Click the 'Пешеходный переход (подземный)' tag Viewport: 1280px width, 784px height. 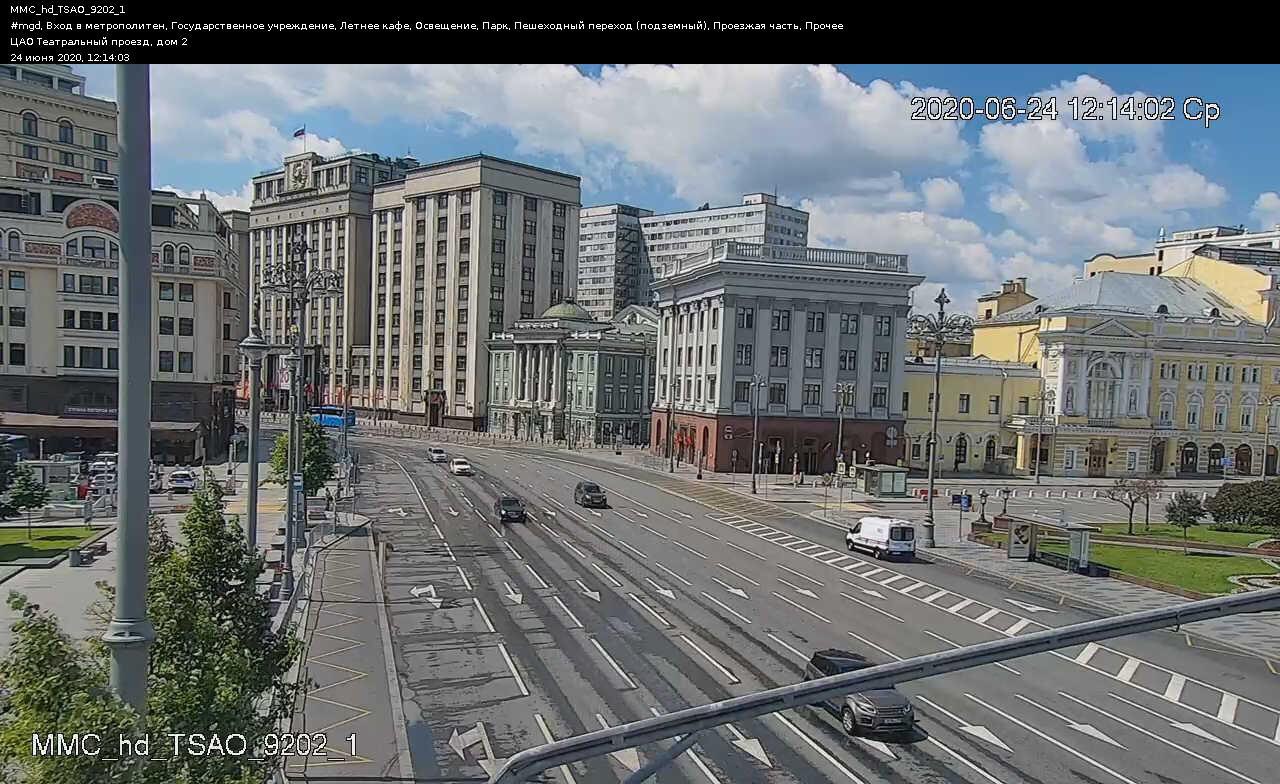coord(611,26)
